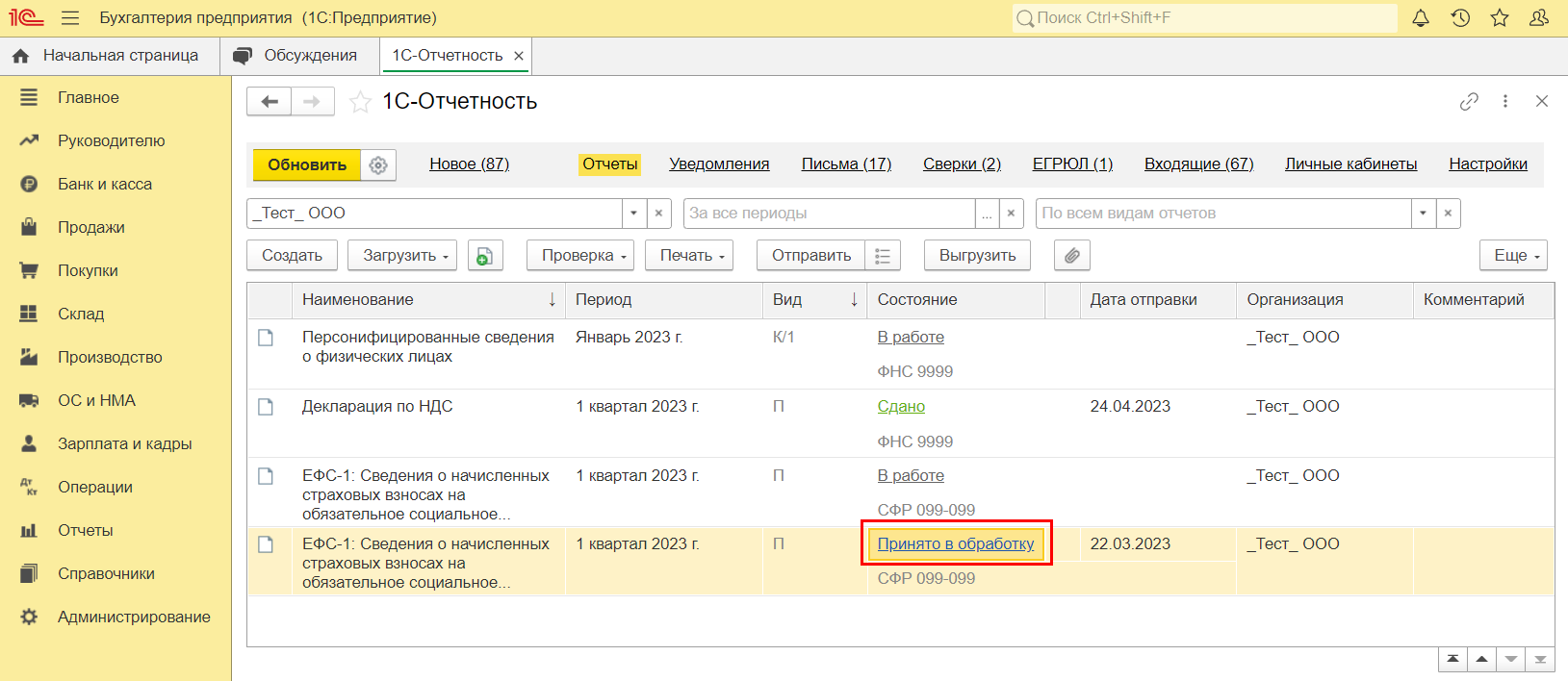Open favorites star in top bar

pos(1500,18)
